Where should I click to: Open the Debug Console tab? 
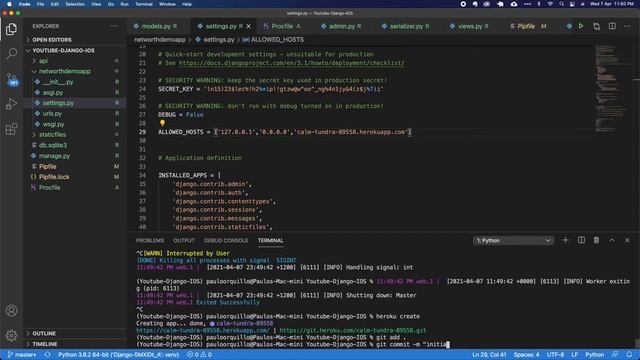(x=226, y=240)
